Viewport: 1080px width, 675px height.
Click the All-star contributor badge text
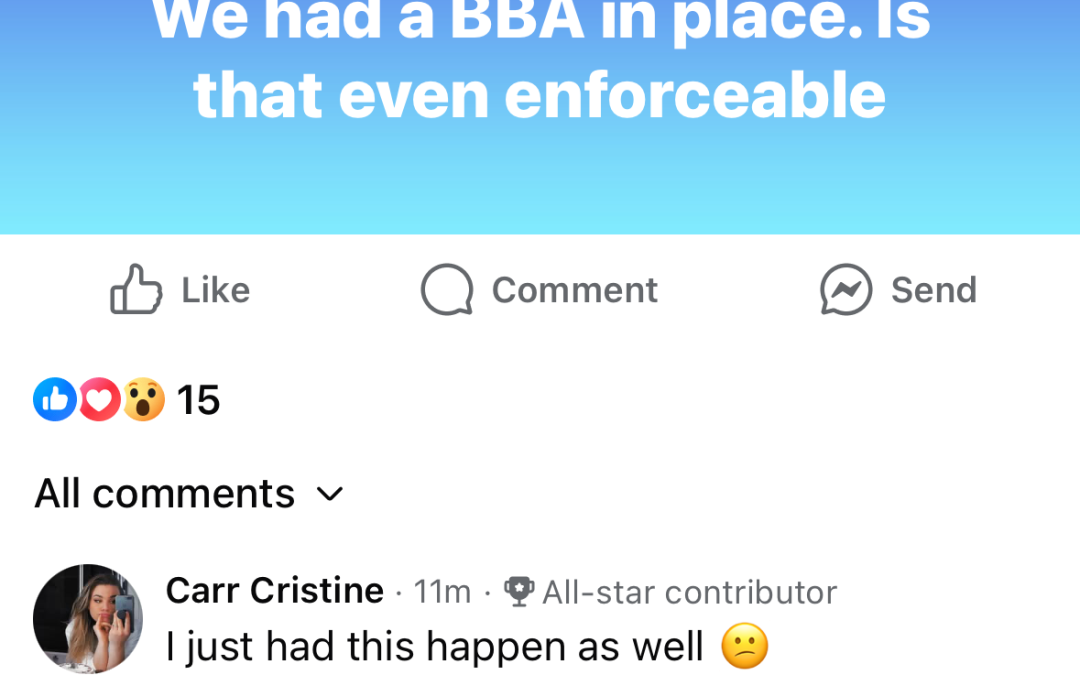(x=689, y=592)
